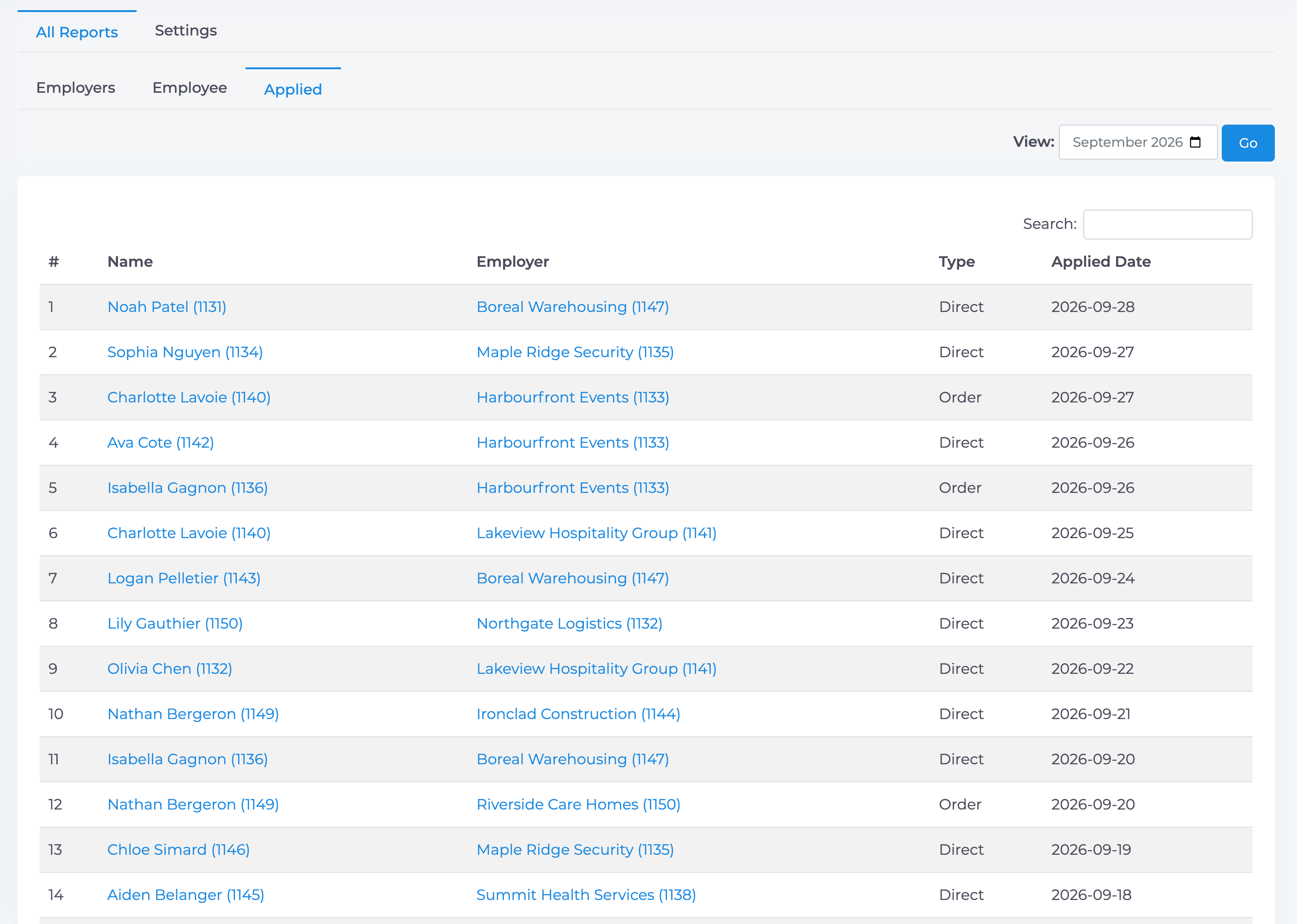Image resolution: width=1297 pixels, height=924 pixels.
Task: Open Aiden Belanger (1145) link
Action: tap(186, 895)
